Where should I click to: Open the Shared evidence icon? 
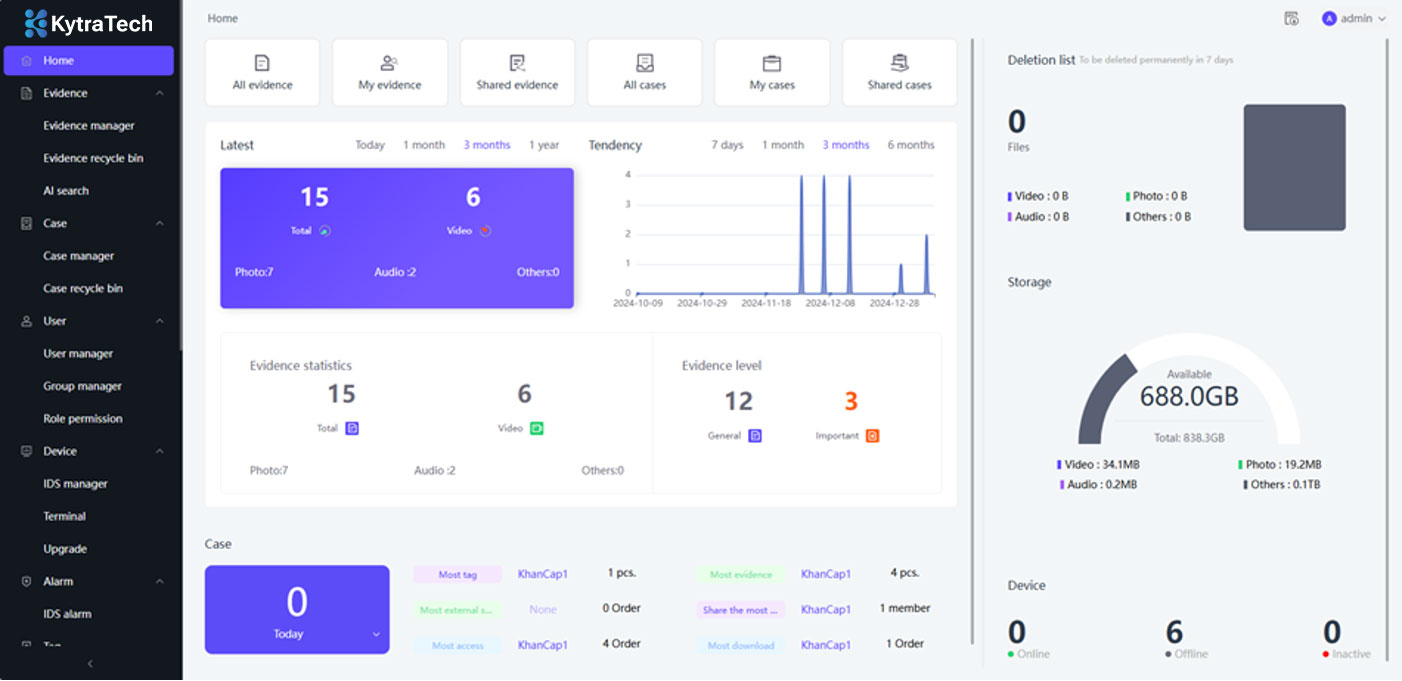point(517,64)
